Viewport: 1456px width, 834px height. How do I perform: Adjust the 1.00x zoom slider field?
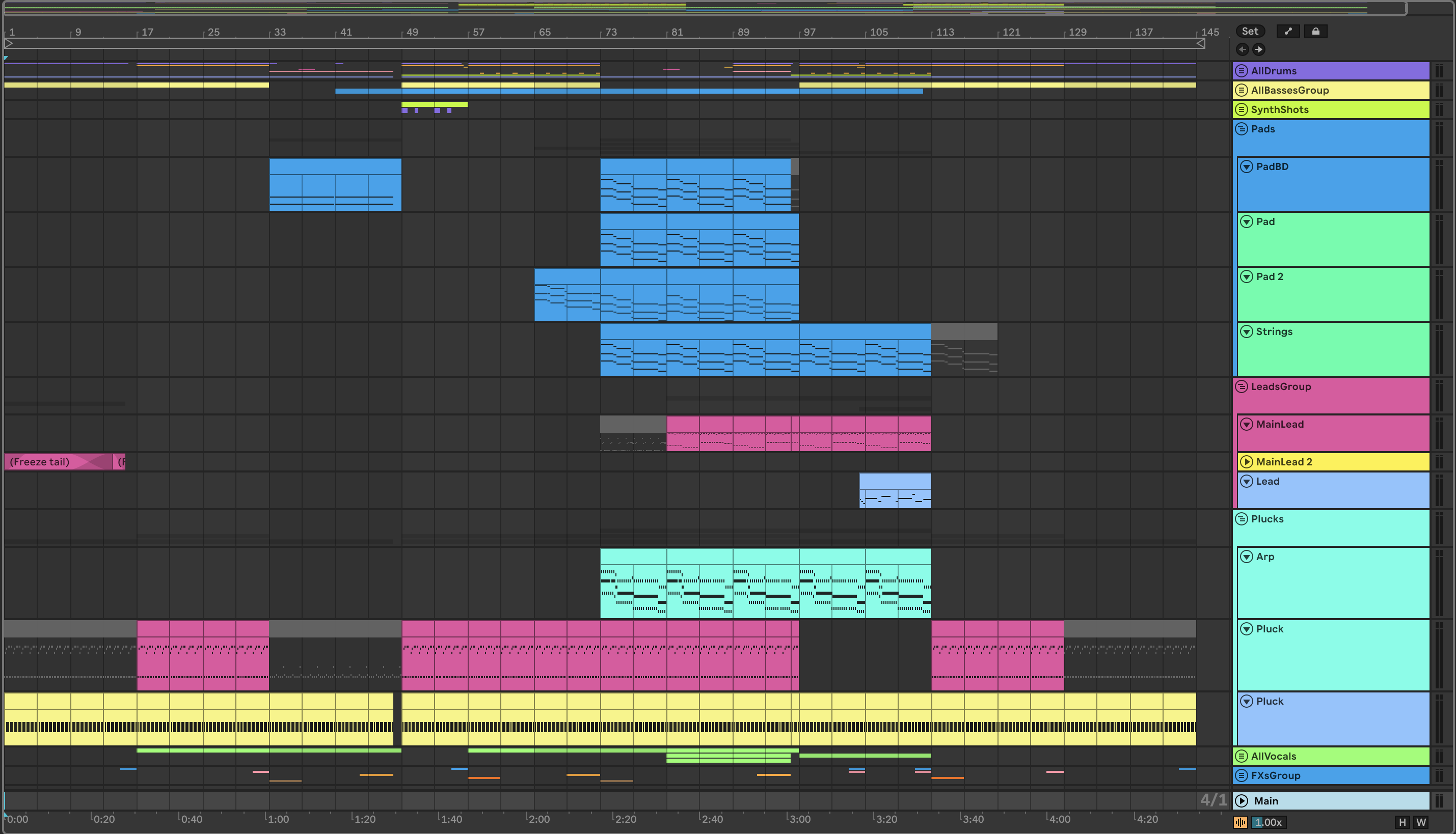tap(1268, 823)
